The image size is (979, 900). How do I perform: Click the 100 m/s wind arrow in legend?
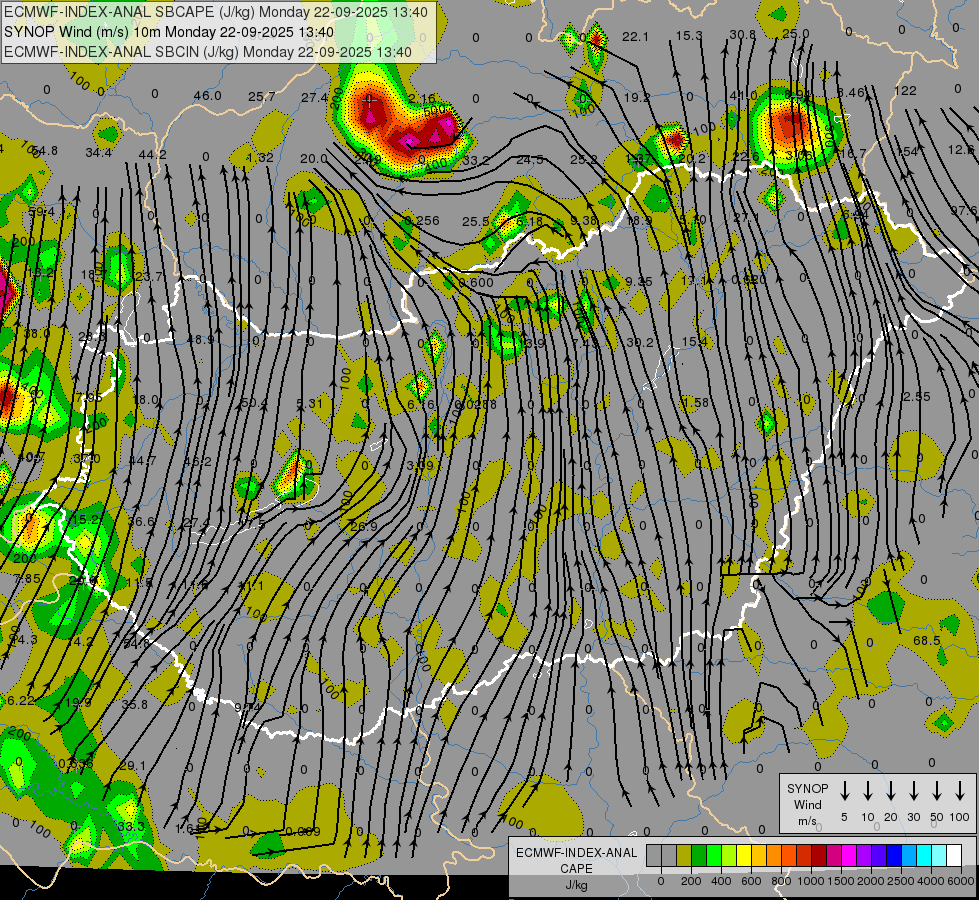(x=960, y=791)
